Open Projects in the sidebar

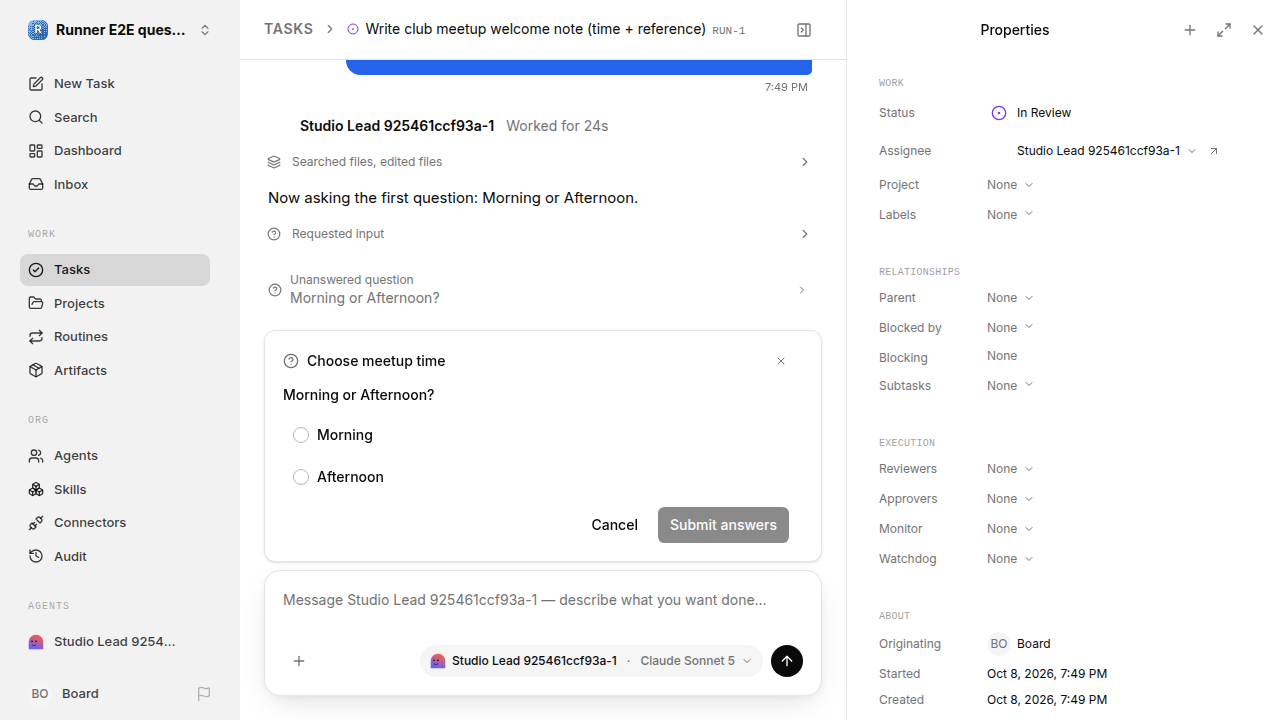click(x=115, y=304)
